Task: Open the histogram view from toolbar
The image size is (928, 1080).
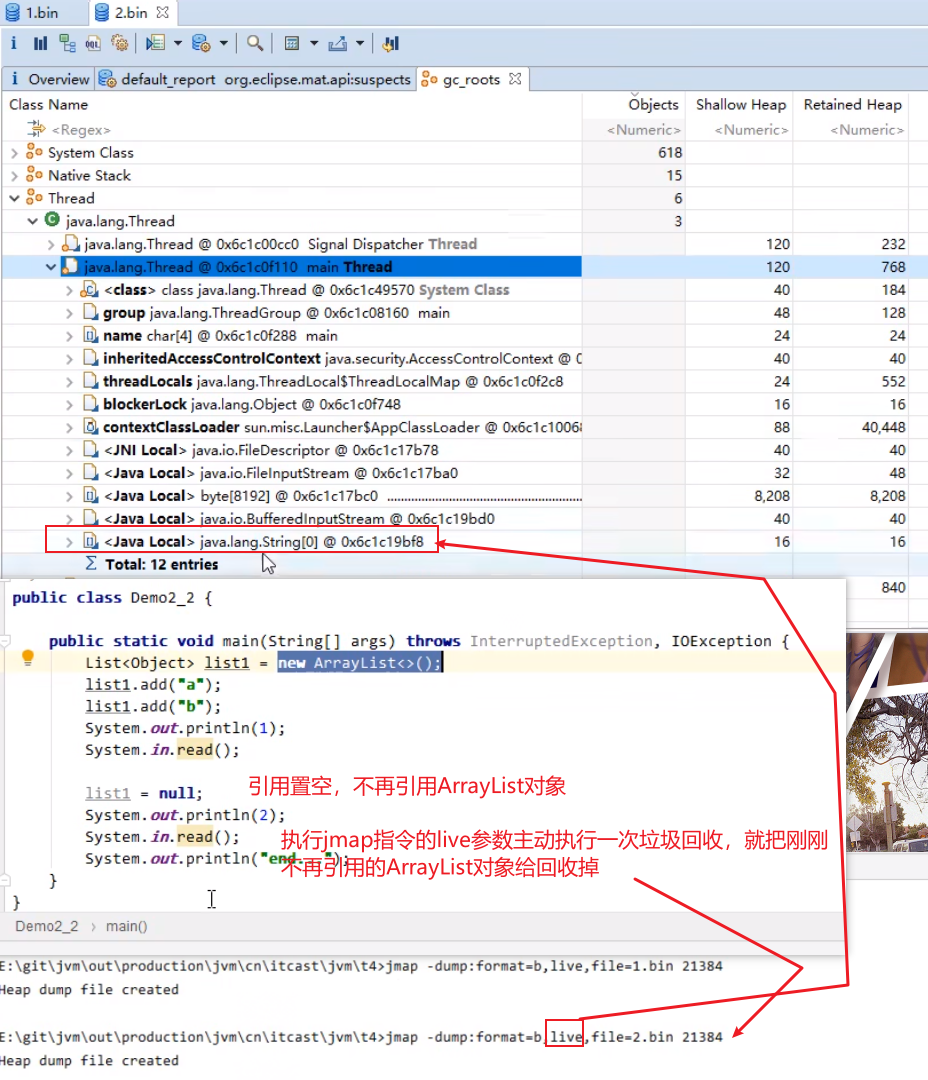Action: tap(41, 43)
